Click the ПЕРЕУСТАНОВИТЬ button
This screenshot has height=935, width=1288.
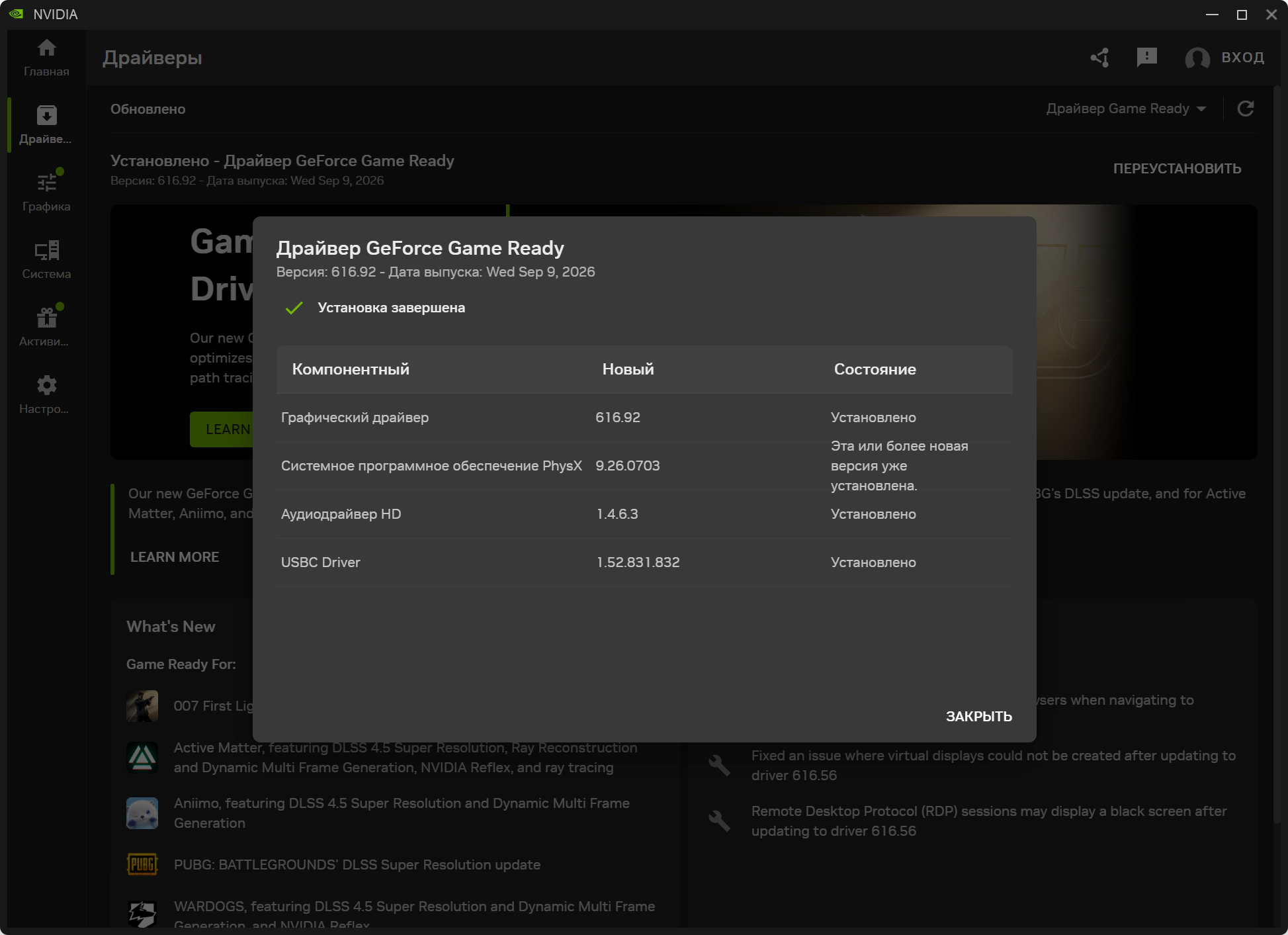(x=1177, y=168)
